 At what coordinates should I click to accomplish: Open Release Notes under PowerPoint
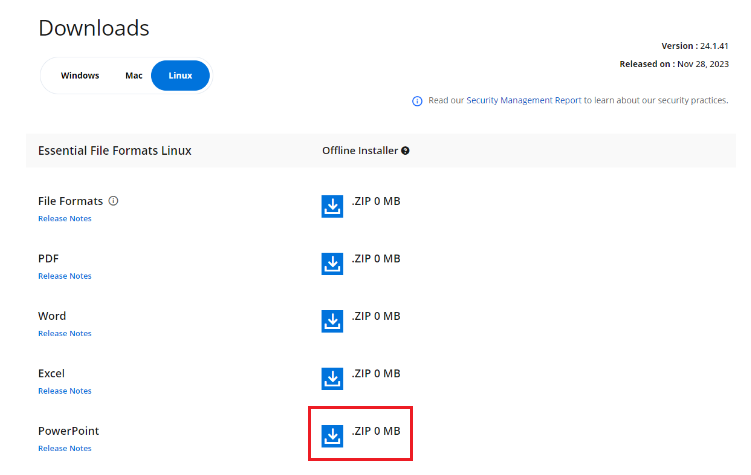point(65,448)
